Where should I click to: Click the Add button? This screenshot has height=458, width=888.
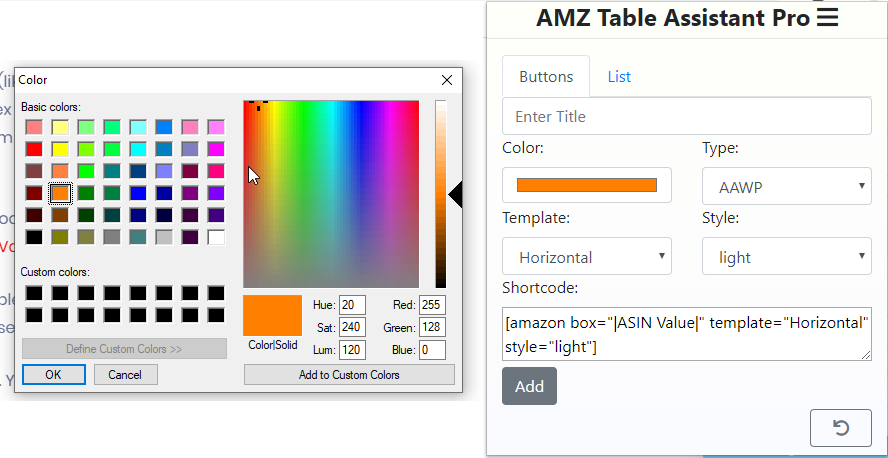(x=529, y=386)
